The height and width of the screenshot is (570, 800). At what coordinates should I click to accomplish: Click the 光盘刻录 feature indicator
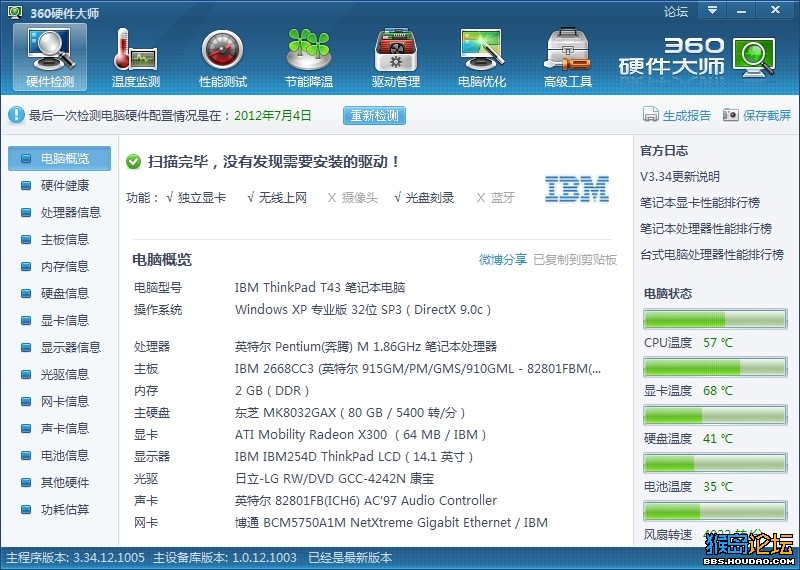(424, 197)
